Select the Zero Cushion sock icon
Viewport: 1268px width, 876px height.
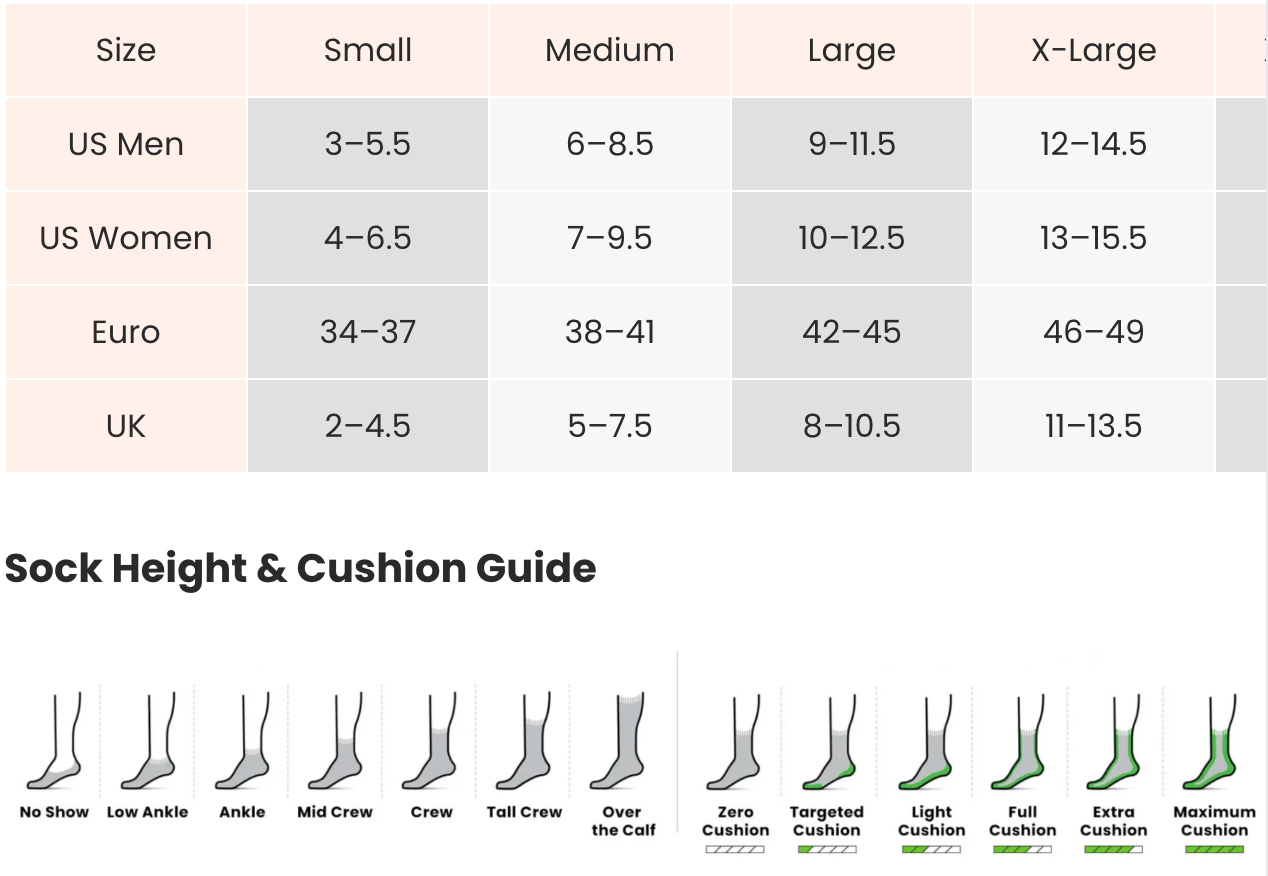coord(735,741)
